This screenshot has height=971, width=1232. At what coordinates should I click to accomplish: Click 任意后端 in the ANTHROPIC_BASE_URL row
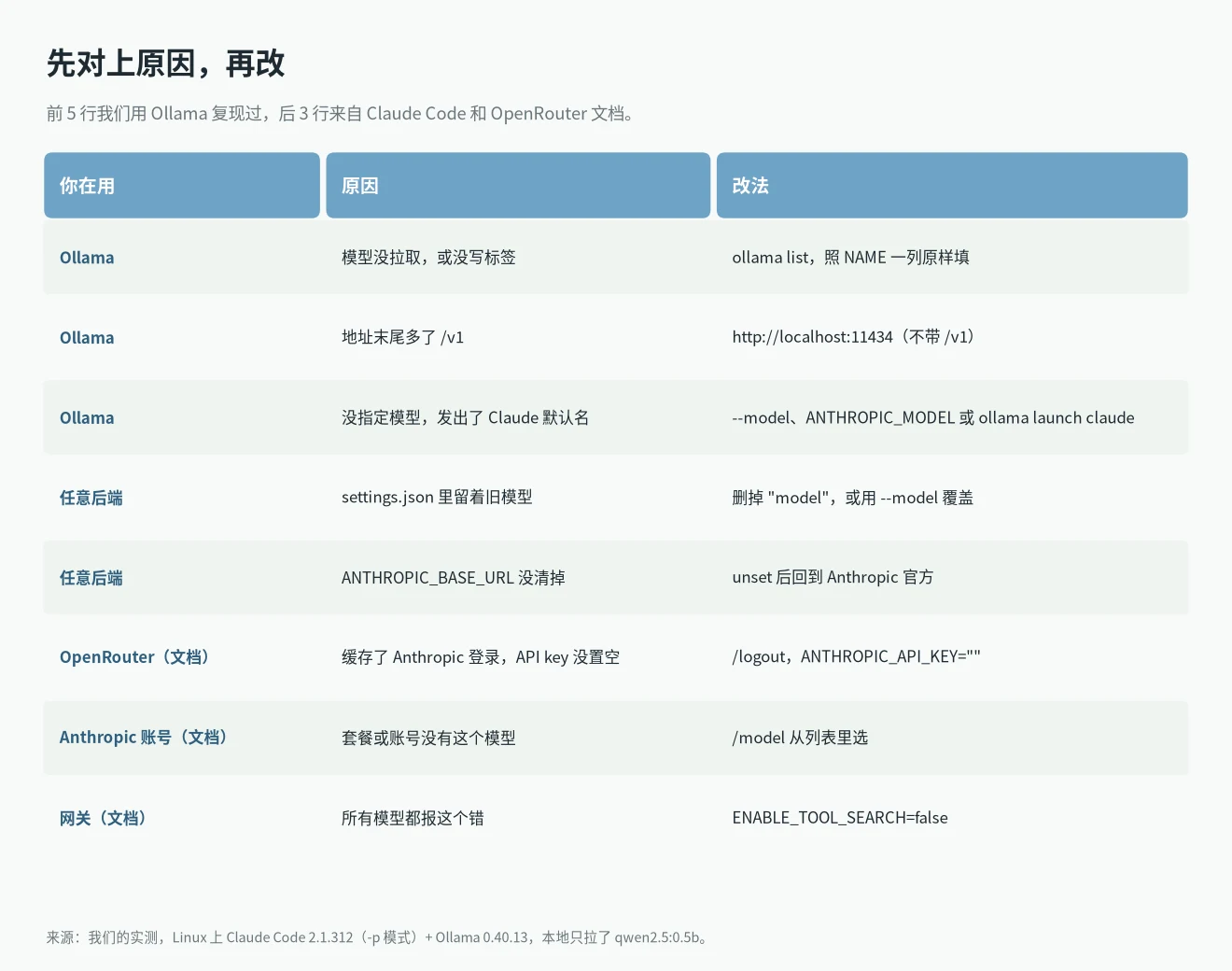(x=91, y=579)
